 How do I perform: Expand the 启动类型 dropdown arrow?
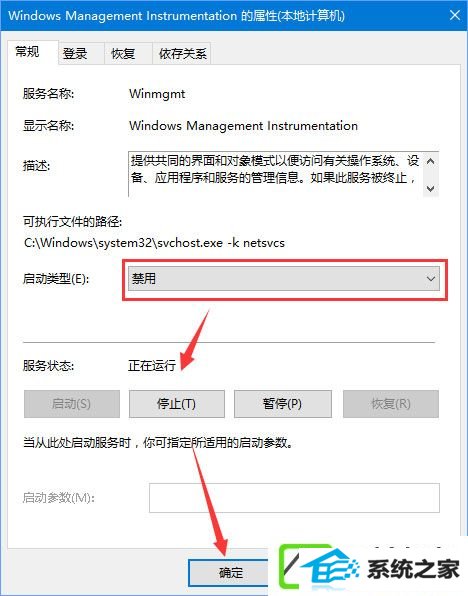coord(430,279)
